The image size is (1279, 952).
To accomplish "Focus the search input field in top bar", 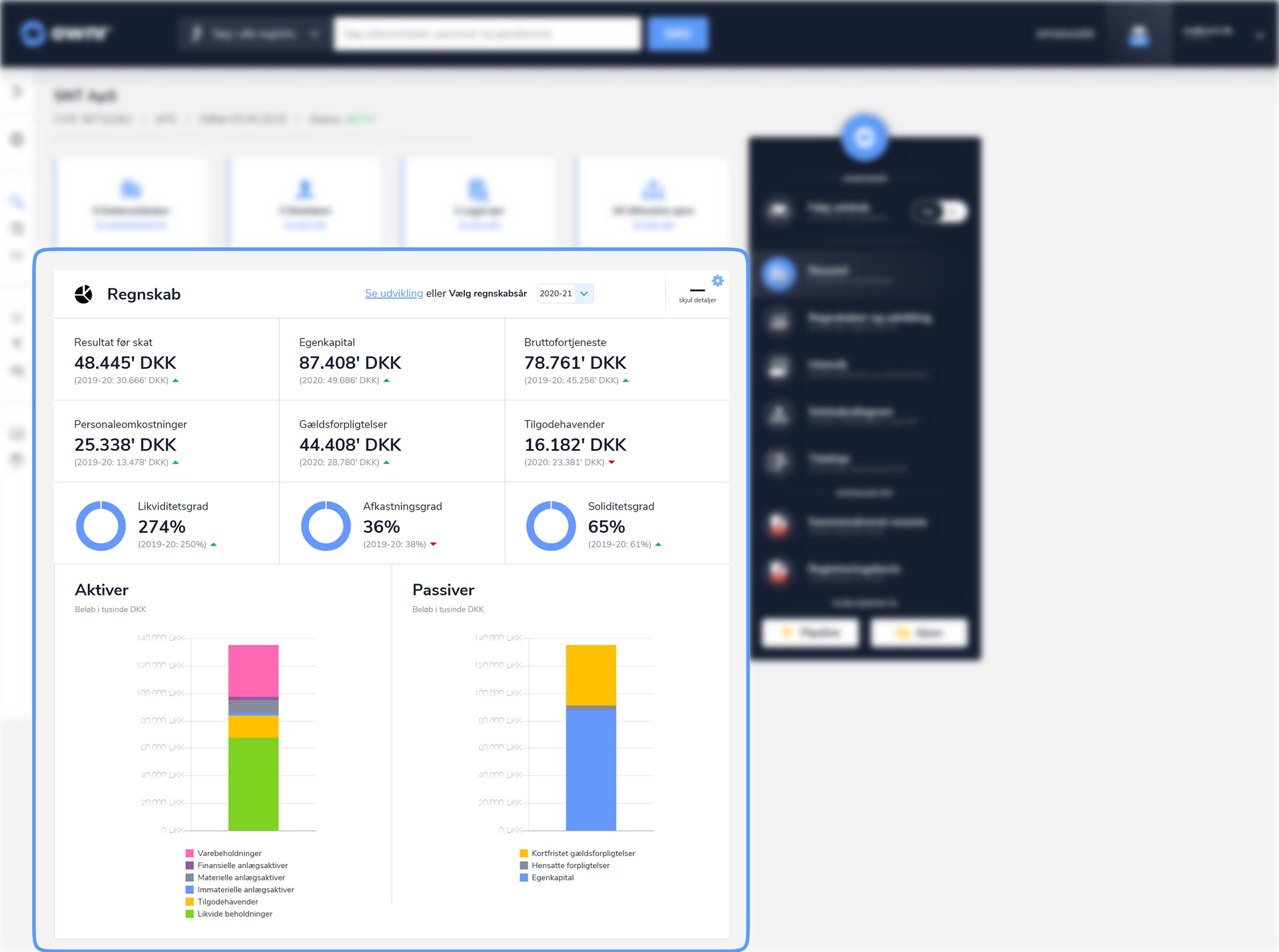I will (x=487, y=33).
